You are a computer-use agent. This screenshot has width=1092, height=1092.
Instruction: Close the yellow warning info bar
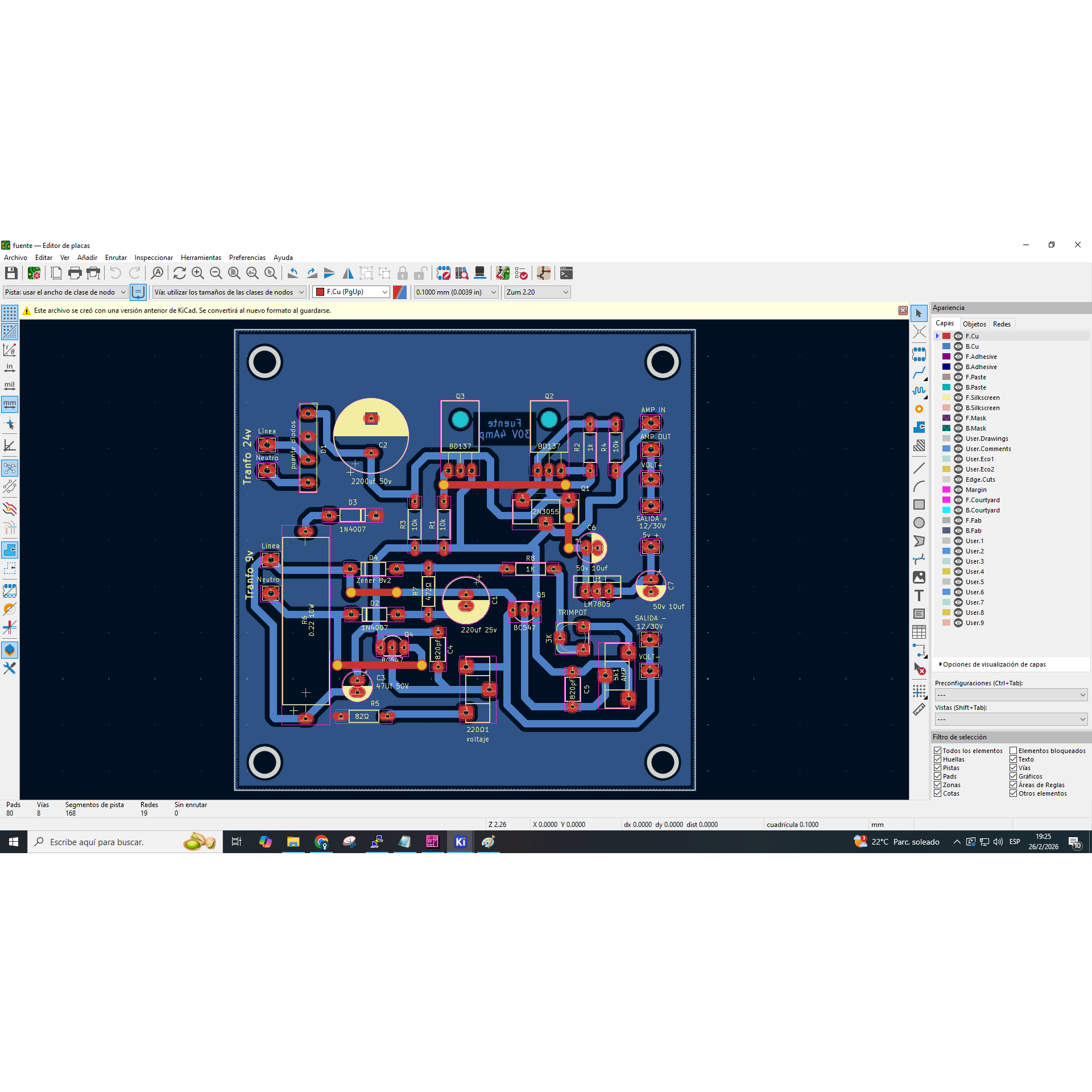click(903, 311)
